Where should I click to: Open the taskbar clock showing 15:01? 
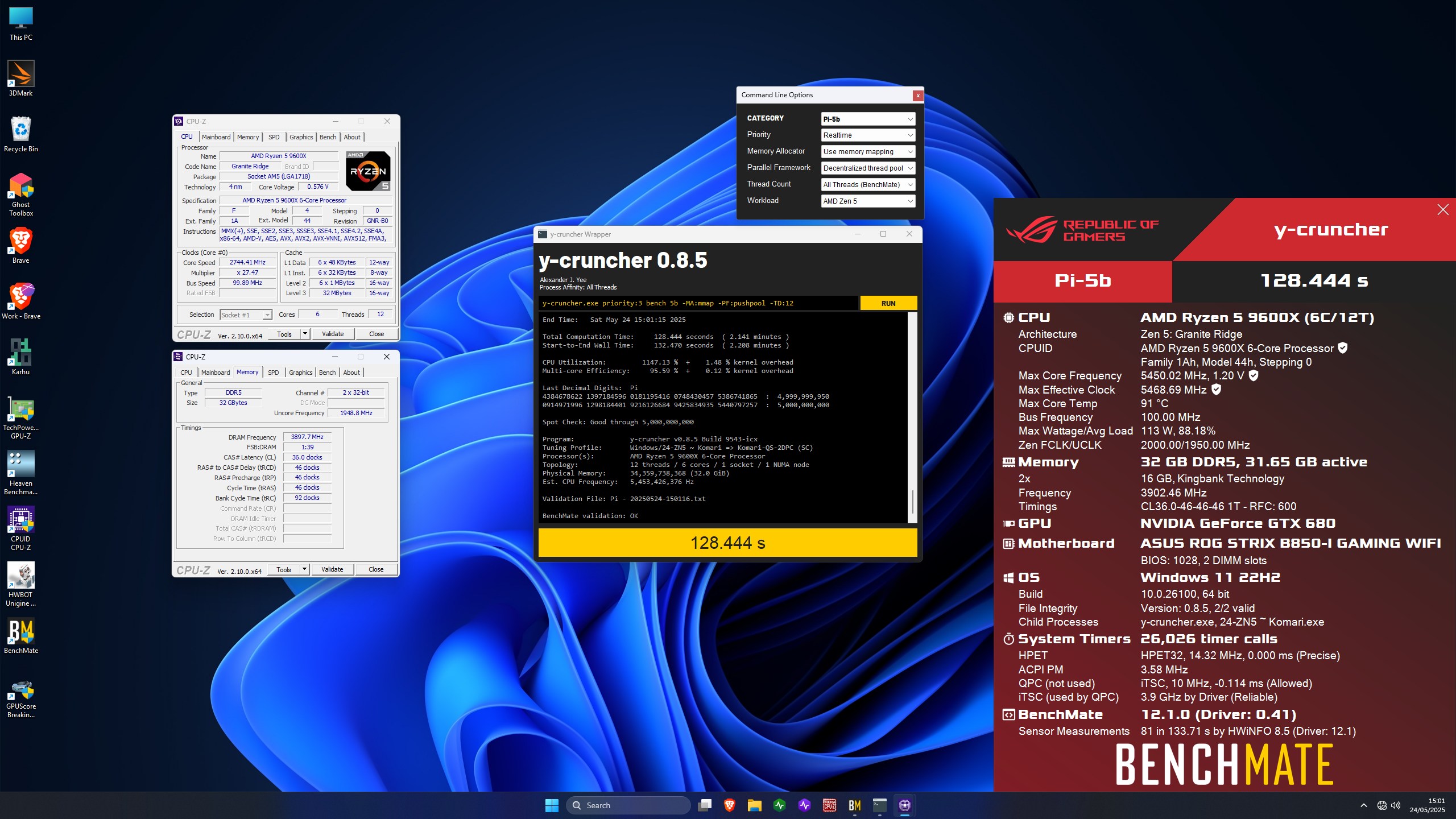coord(1427,805)
